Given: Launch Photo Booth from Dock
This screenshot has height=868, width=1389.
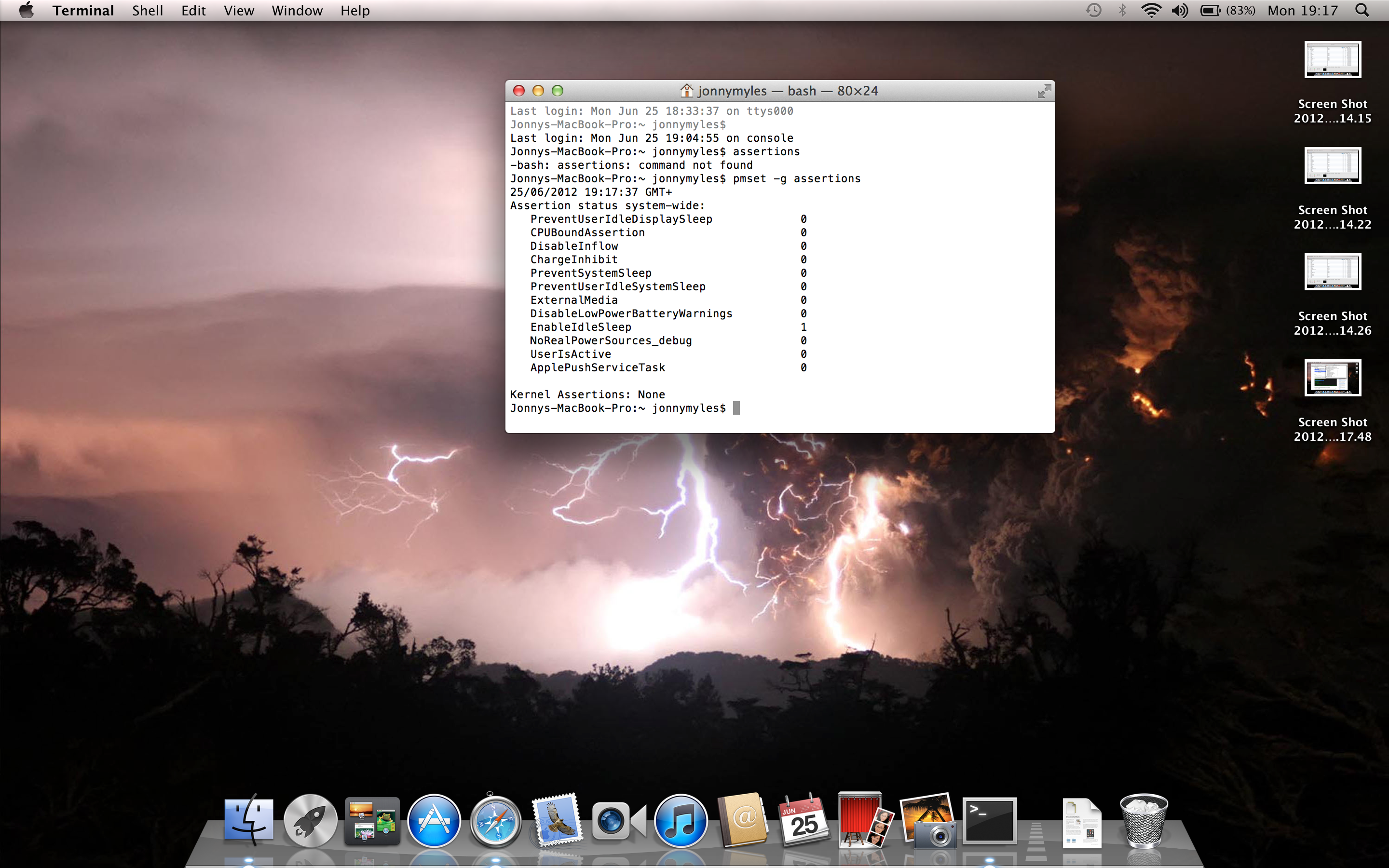Looking at the screenshot, I should click(866, 820).
